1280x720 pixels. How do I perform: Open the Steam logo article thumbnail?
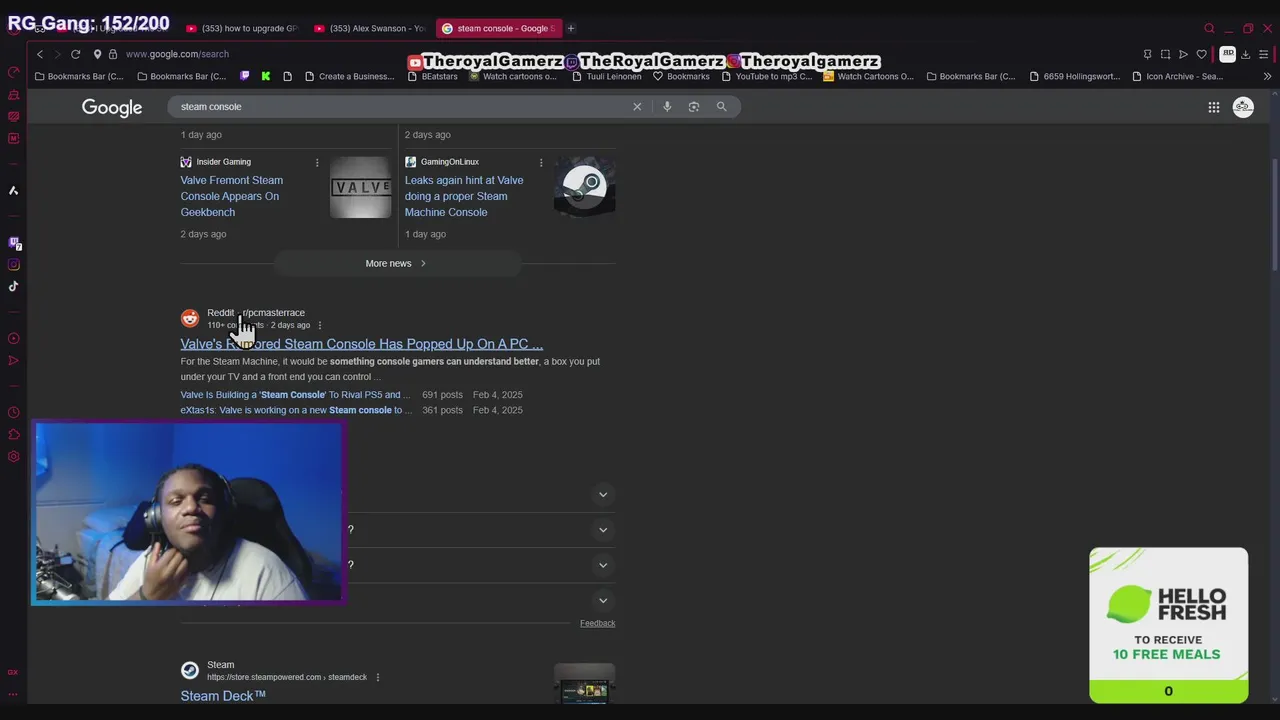585,187
